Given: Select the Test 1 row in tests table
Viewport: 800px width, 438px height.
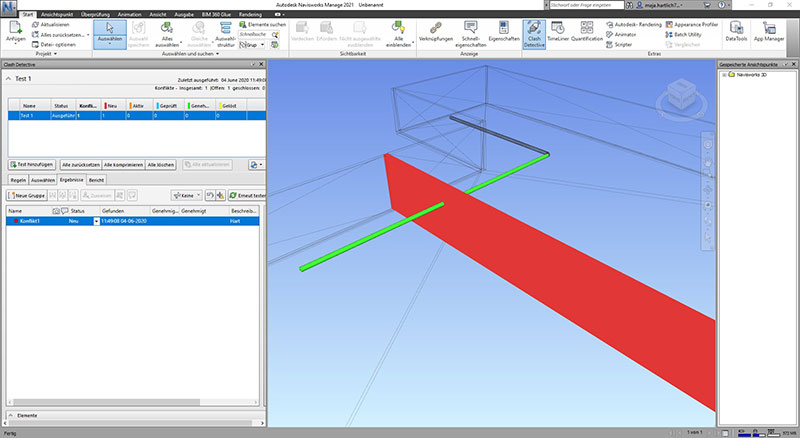Looking at the screenshot, I should [137, 116].
